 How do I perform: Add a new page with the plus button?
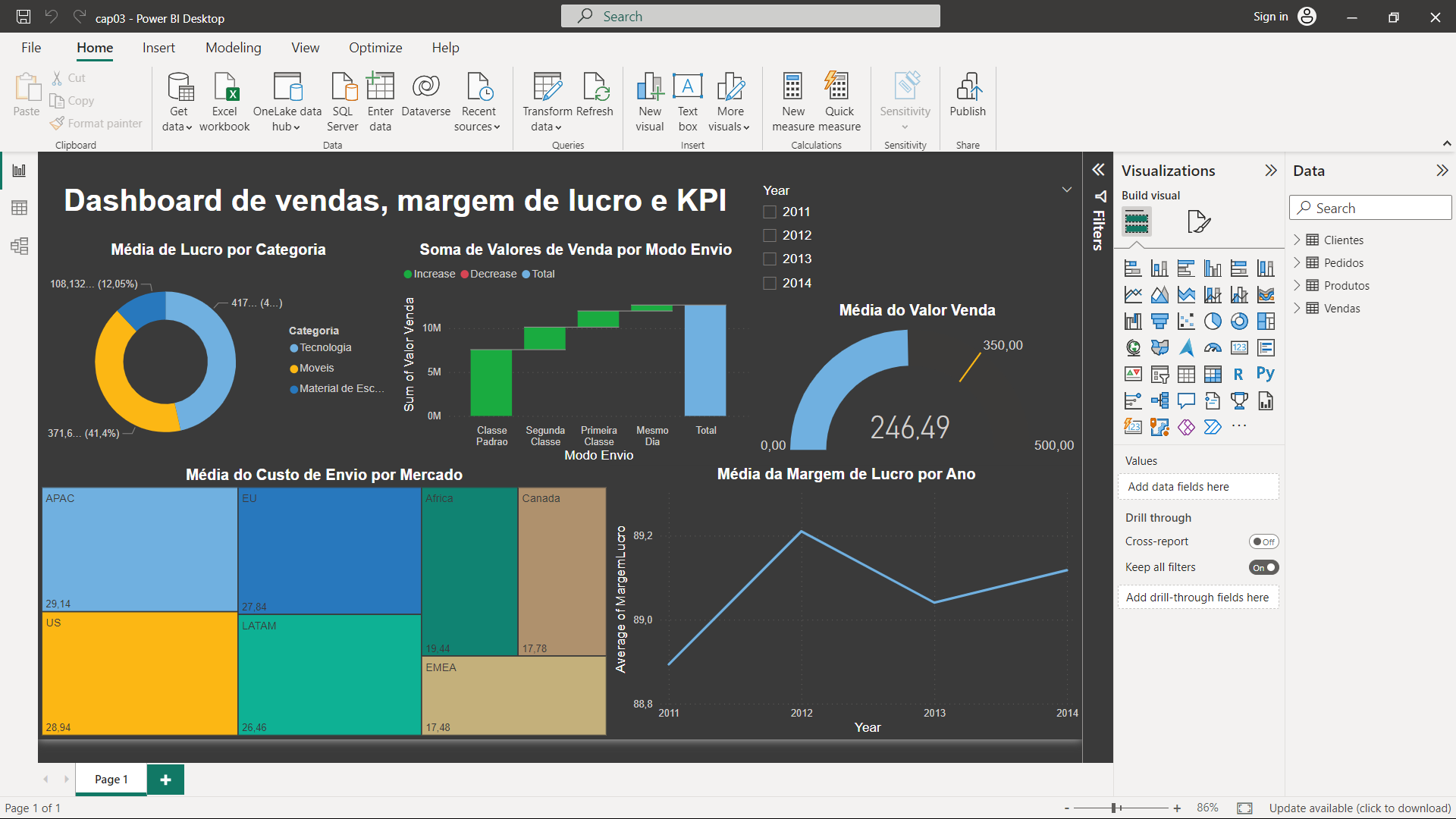click(x=165, y=780)
